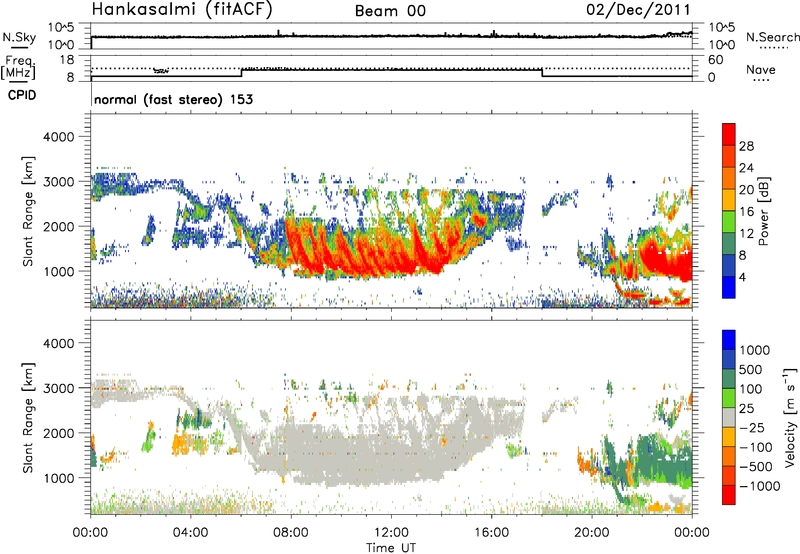Click the "4000" tick of the power panel
This screenshot has width=800, height=554.
tap(58, 137)
